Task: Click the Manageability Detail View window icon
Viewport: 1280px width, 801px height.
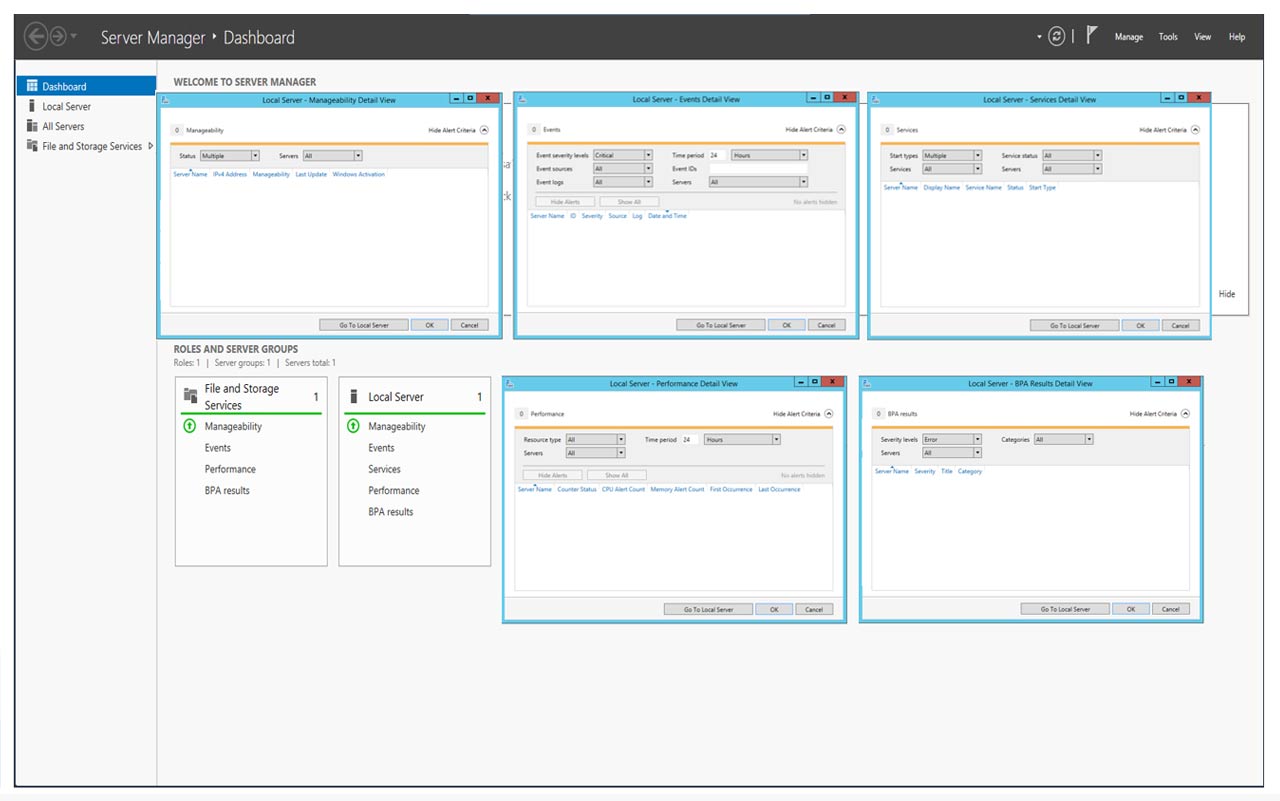Action: click(x=164, y=100)
